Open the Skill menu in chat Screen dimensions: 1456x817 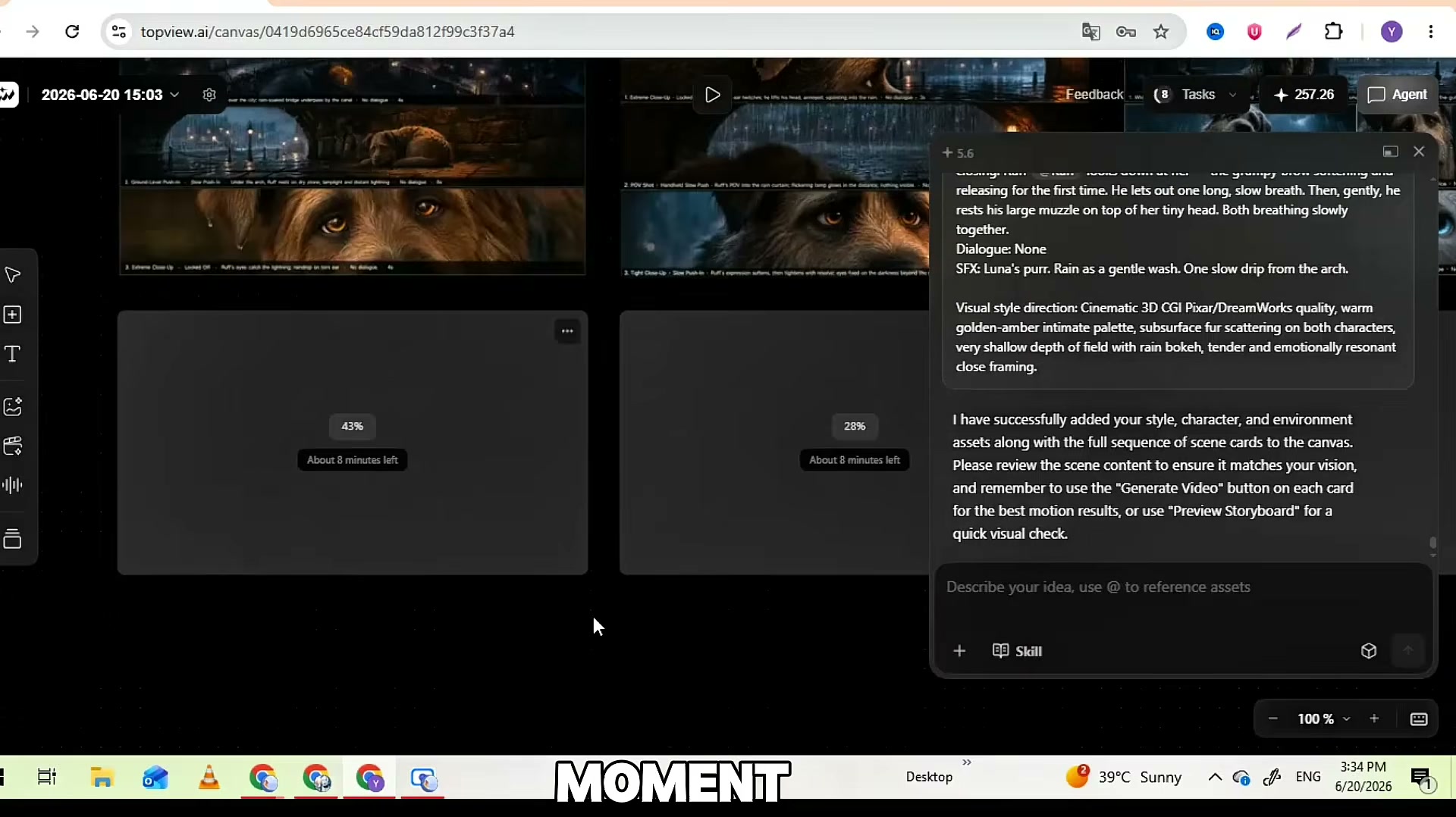pyautogui.click(x=1017, y=651)
